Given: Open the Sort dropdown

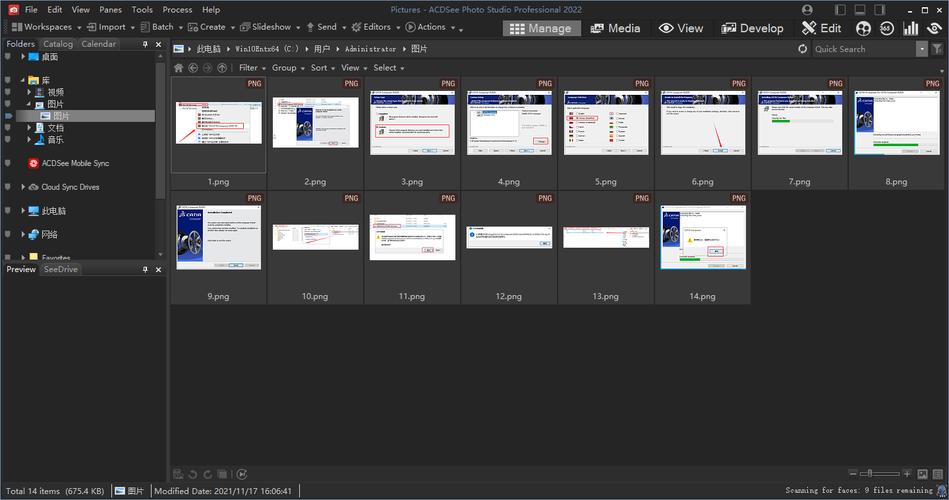Looking at the screenshot, I should pyautogui.click(x=321, y=68).
